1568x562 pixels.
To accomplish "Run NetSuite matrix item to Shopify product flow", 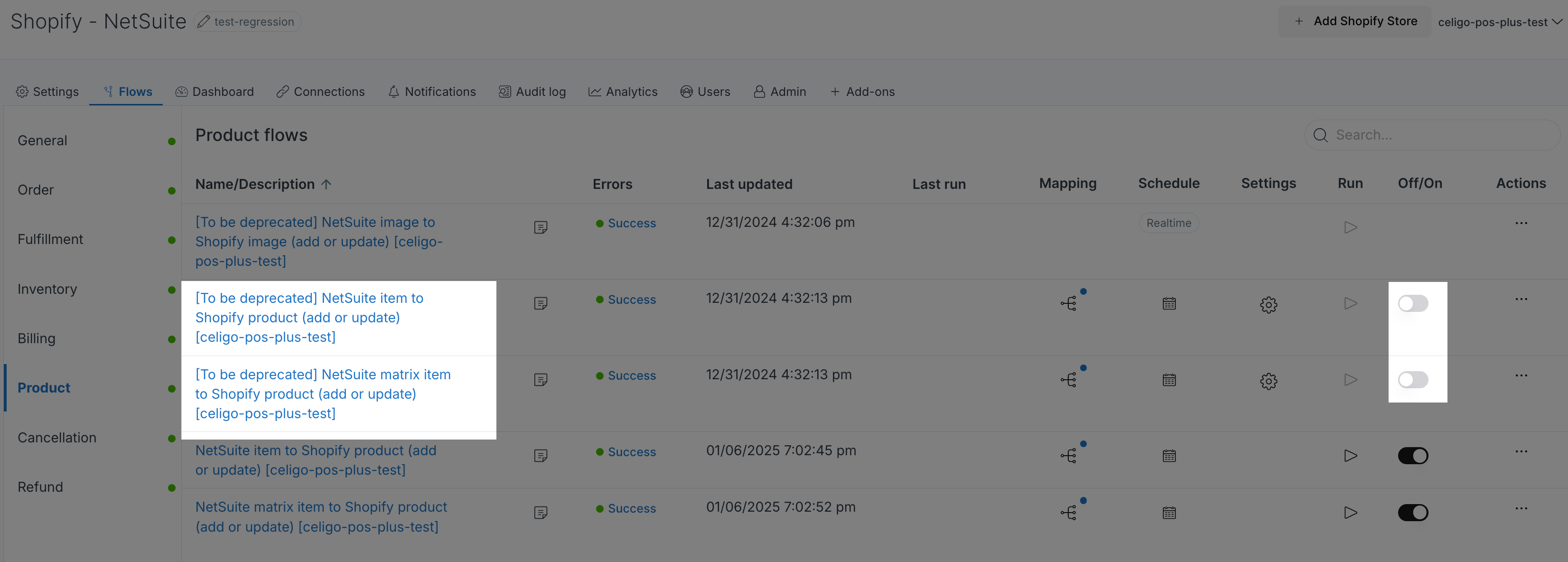I will pyautogui.click(x=1351, y=513).
